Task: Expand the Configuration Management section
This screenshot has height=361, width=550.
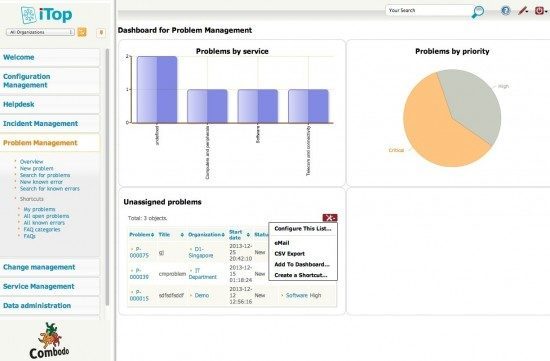Action: 50,81
